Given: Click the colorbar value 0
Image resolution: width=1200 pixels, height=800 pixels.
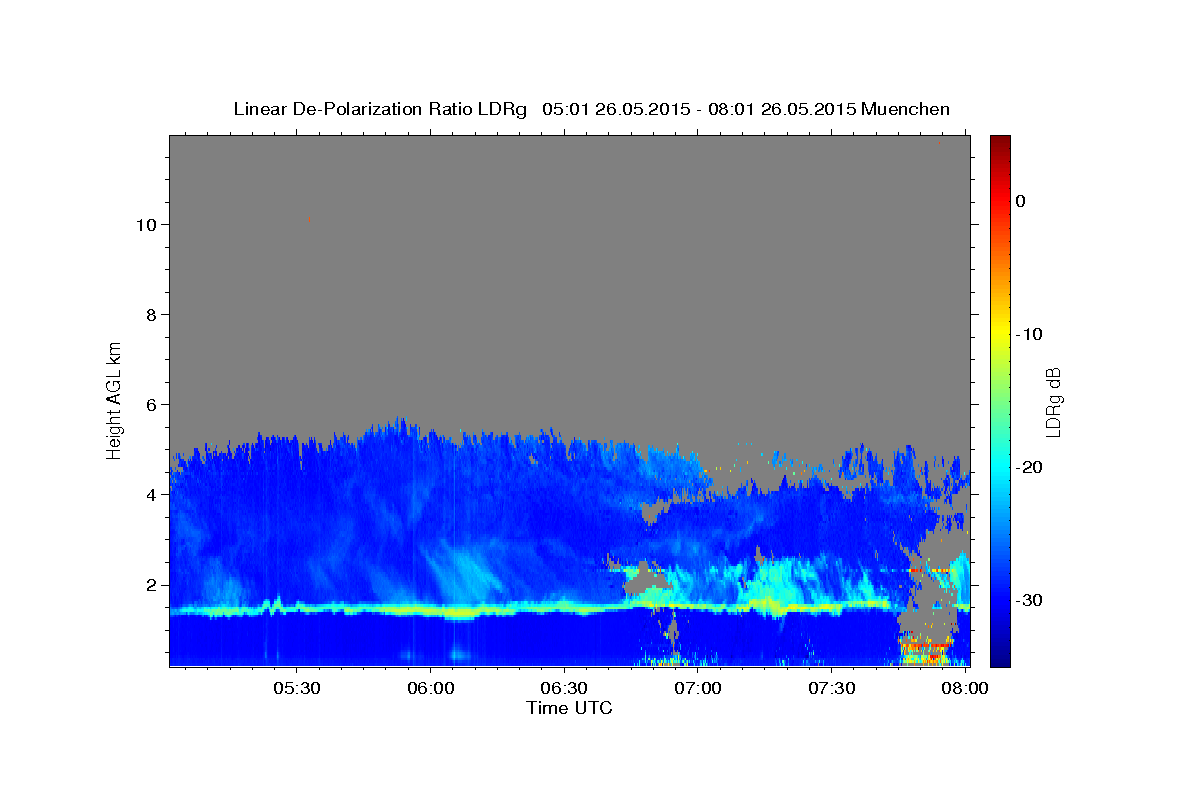Looking at the screenshot, I should [x=1021, y=201].
